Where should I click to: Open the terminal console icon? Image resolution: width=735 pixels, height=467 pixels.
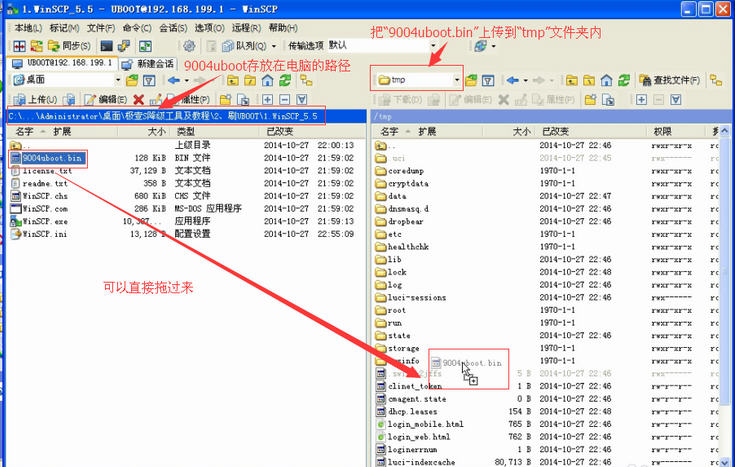(x=107, y=46)
